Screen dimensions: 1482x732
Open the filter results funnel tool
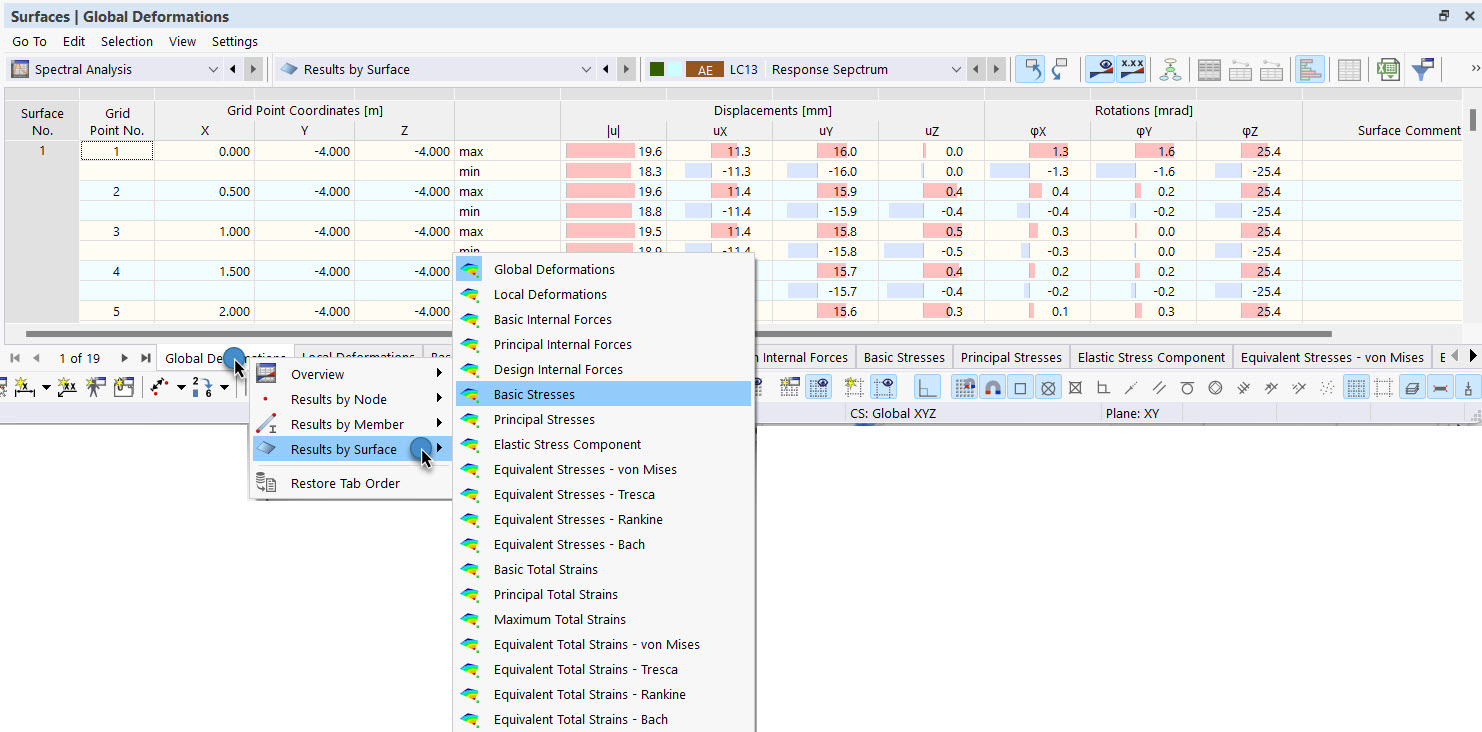tap(1421, 69)
